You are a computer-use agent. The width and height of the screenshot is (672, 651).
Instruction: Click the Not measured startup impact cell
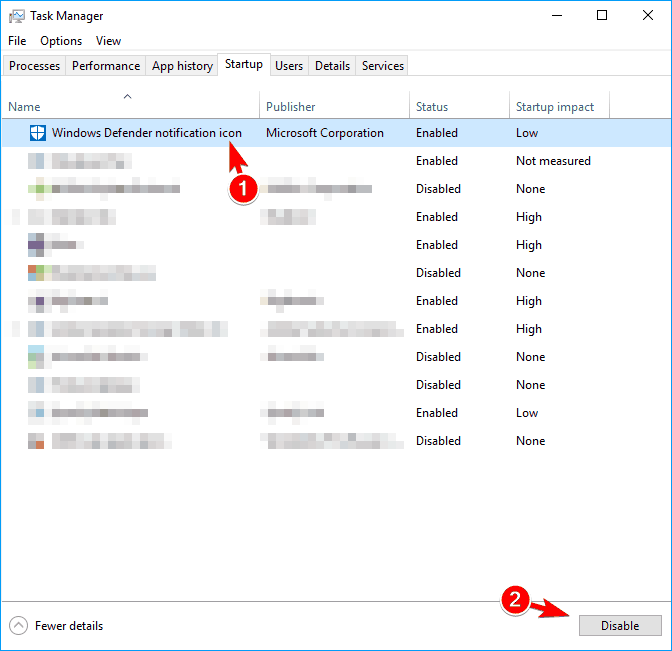tap(553, 161)
